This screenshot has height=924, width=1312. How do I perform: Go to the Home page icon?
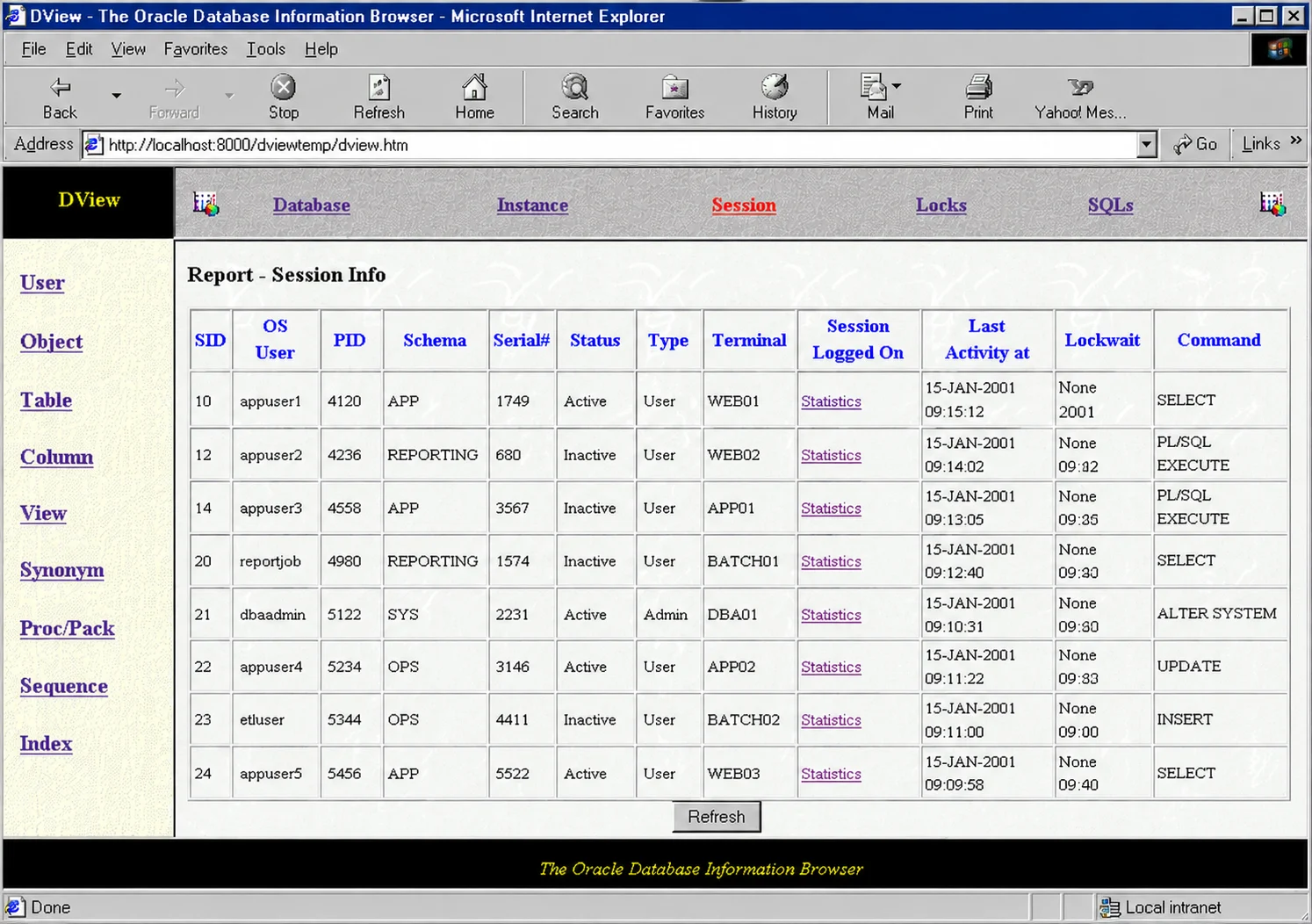click(x=474, y=97)
